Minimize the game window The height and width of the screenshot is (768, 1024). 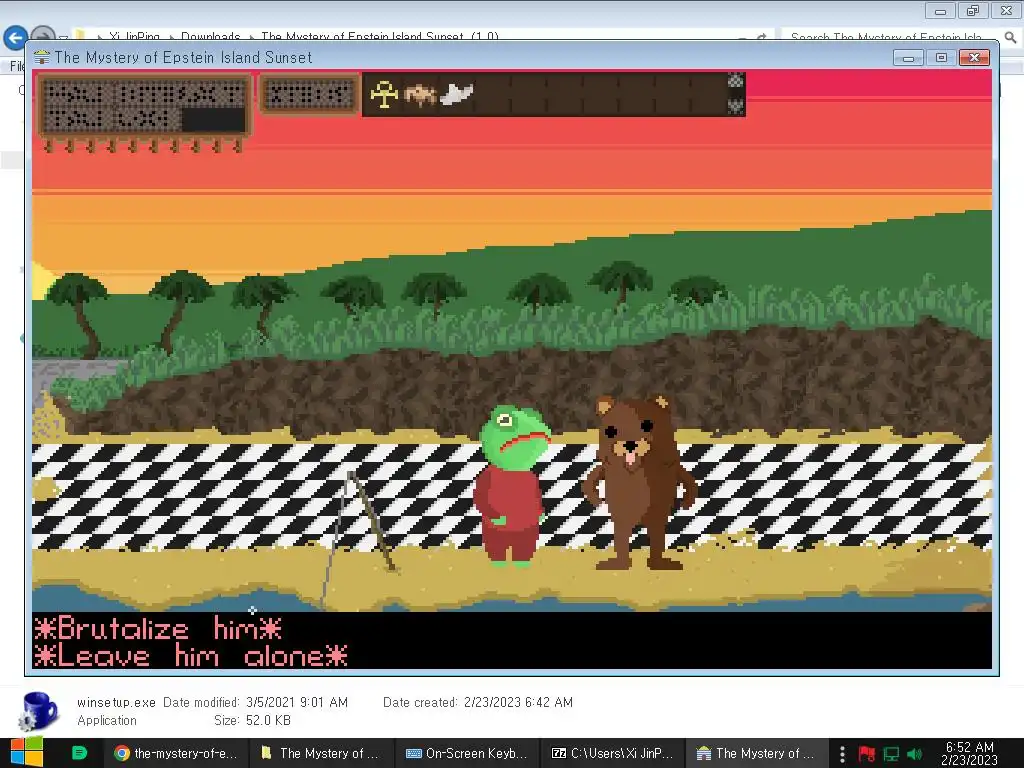click(908, 57)
